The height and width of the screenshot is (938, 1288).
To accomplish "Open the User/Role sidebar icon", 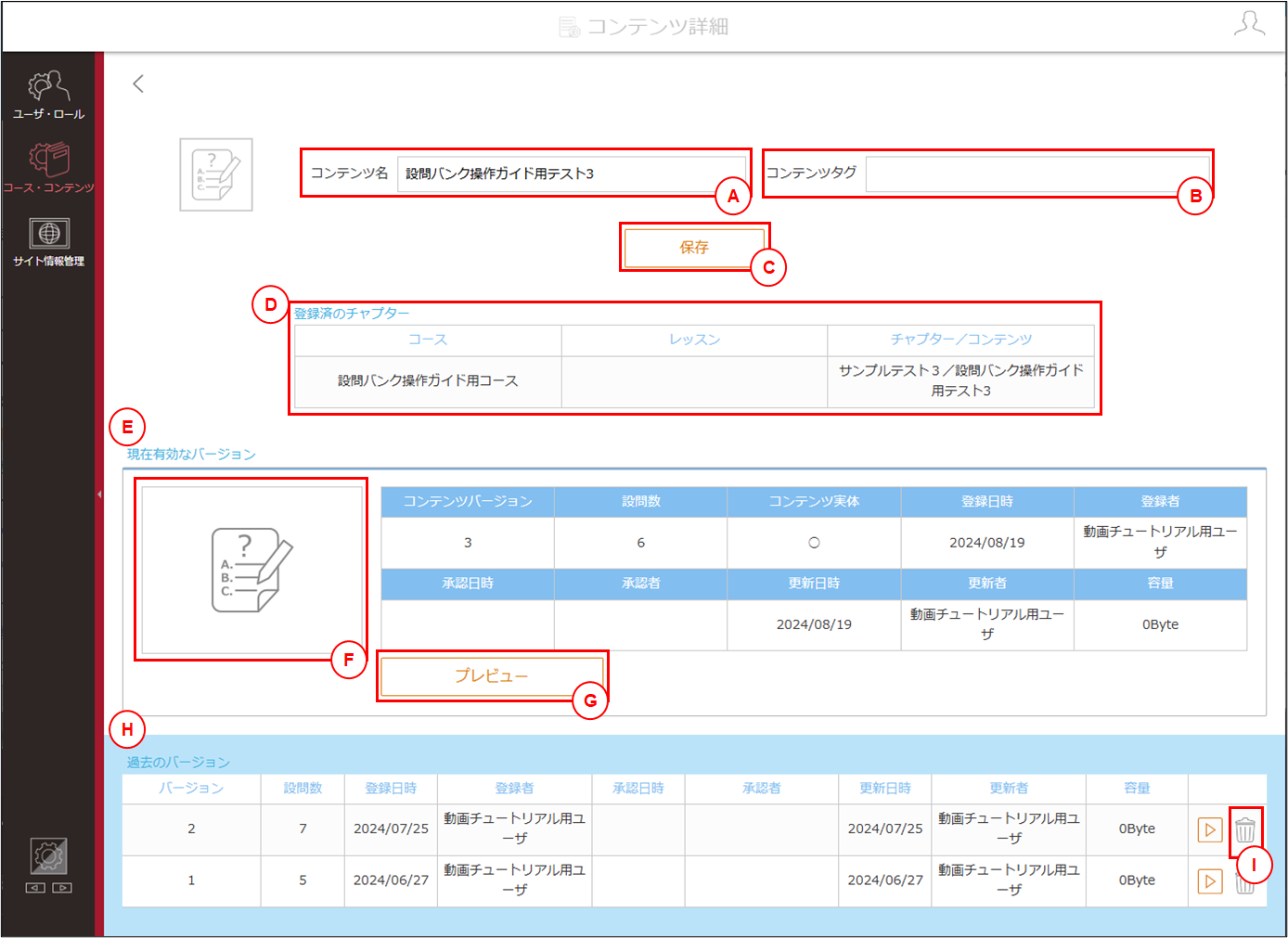I will [48, 95].
